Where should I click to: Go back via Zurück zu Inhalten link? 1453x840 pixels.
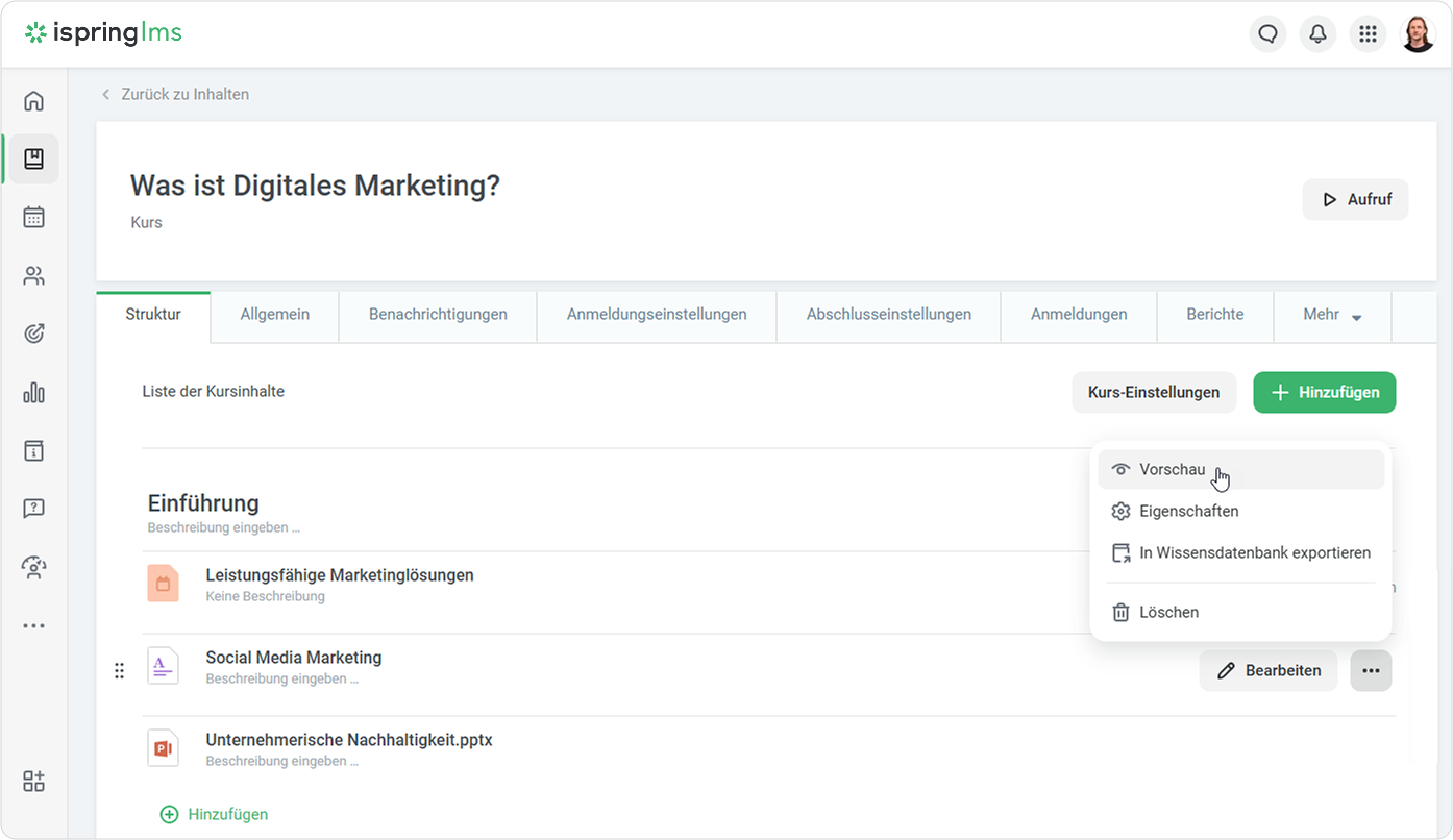tap(184, 94)
